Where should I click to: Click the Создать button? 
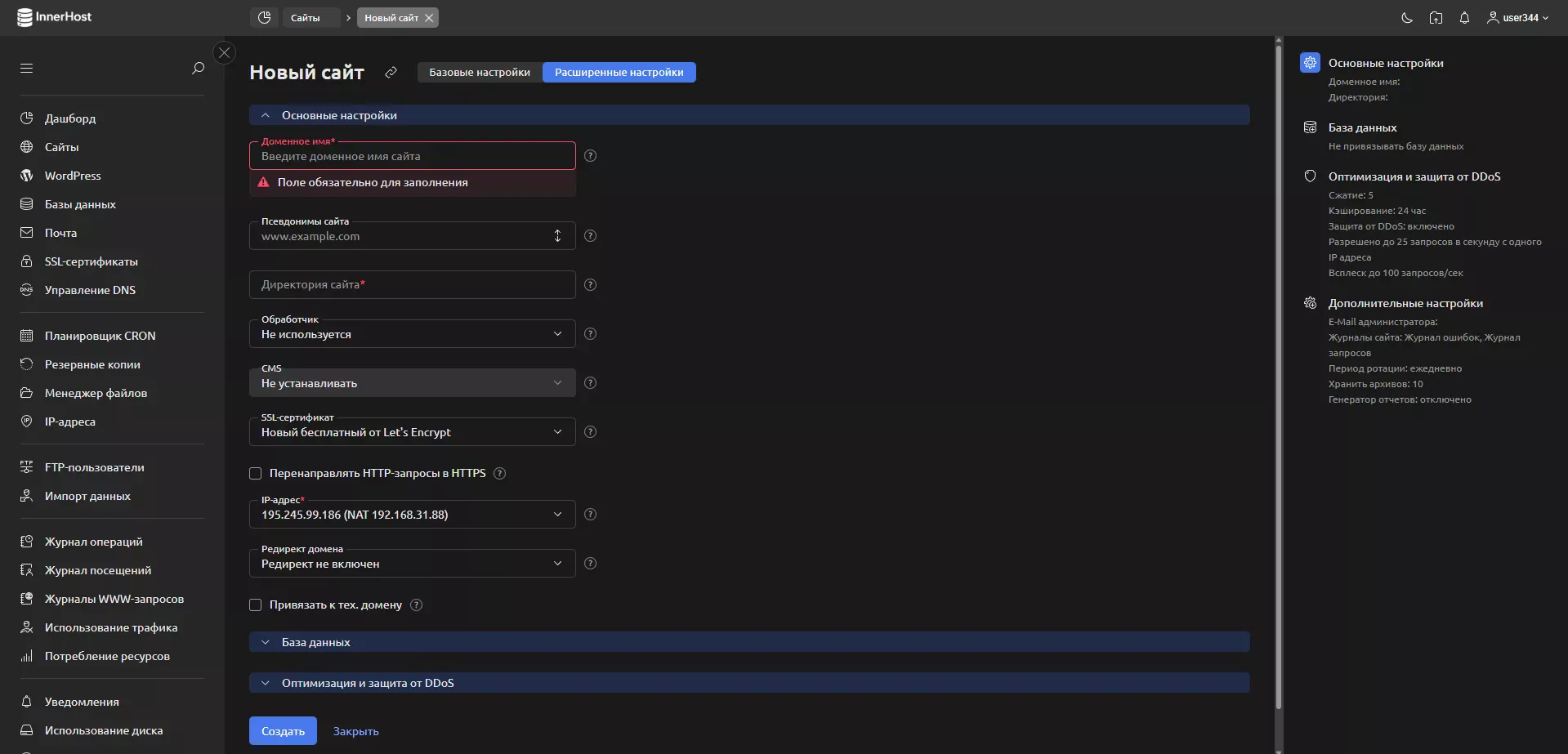[283, 731]
